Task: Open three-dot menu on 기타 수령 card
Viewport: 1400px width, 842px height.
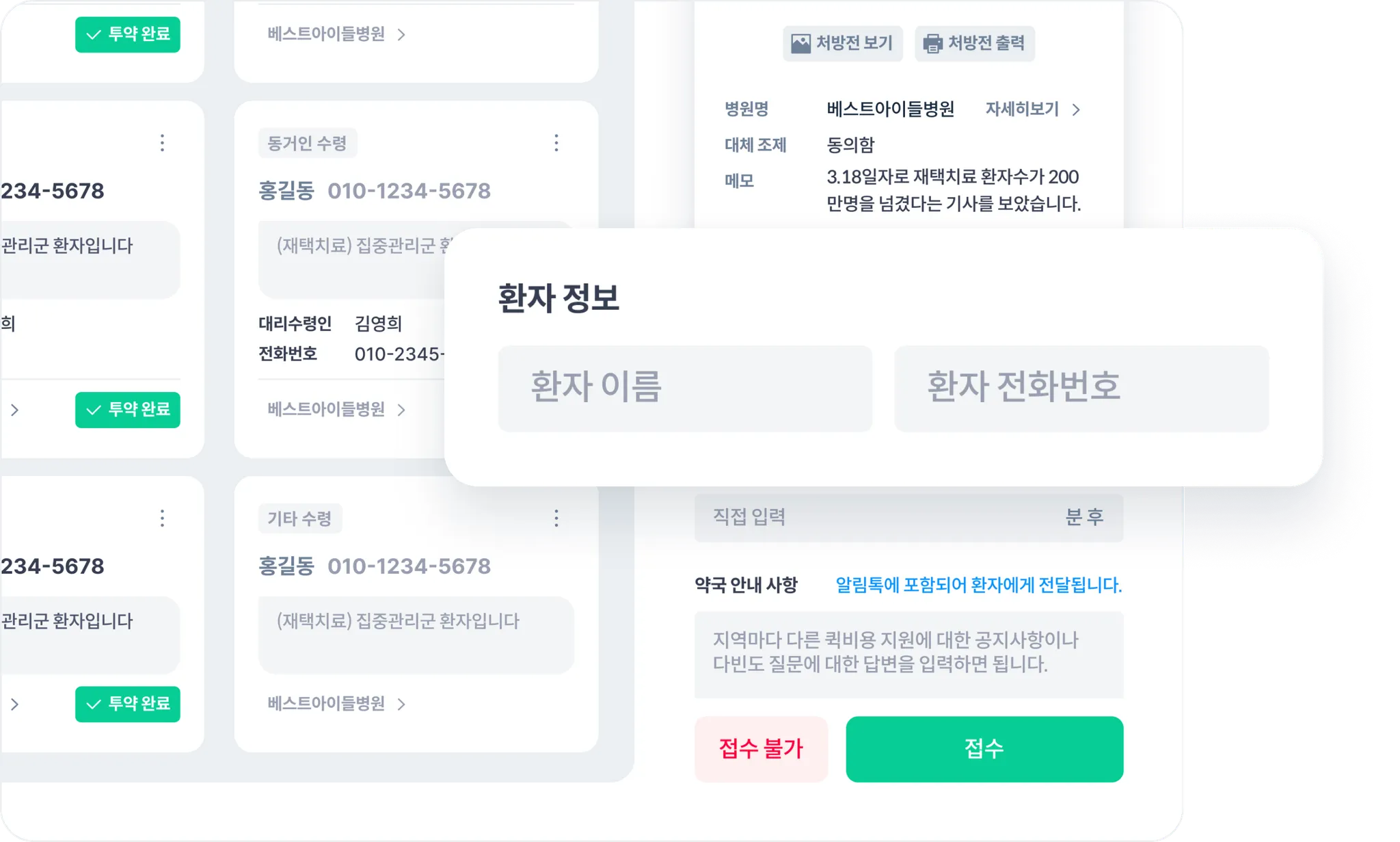Action: click(x=556, y=518)
